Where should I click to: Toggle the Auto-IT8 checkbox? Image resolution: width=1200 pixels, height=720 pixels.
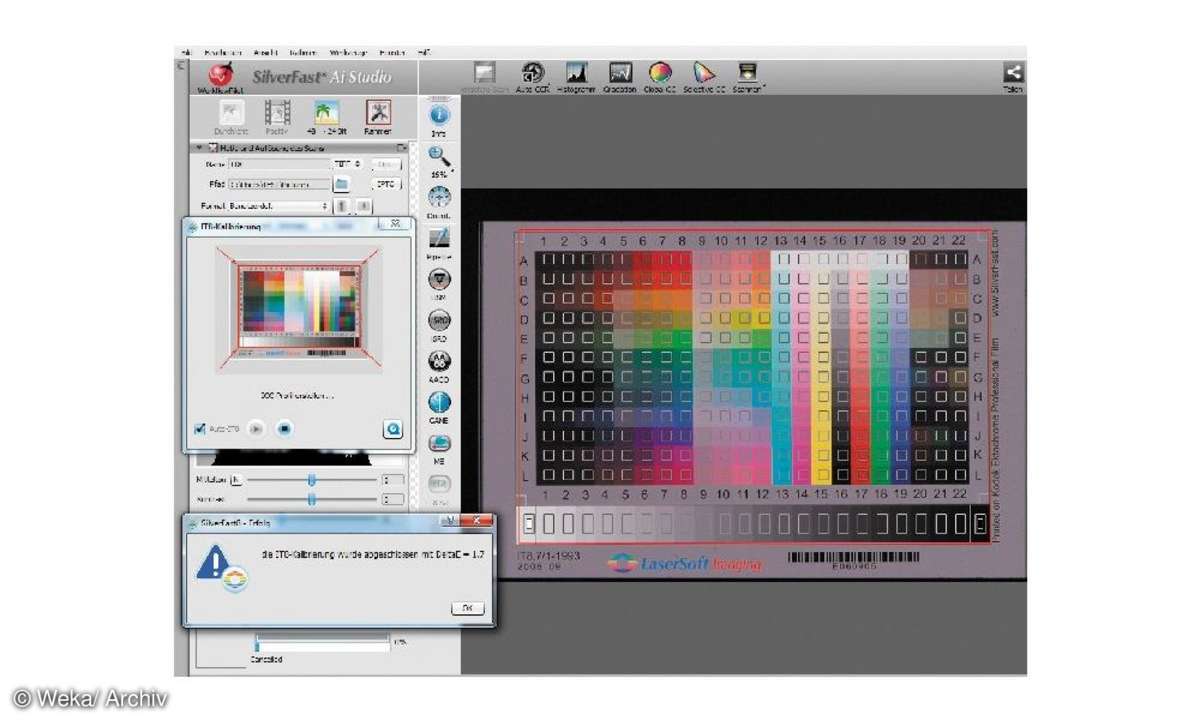pyautogui.click(x=200, y=429)
